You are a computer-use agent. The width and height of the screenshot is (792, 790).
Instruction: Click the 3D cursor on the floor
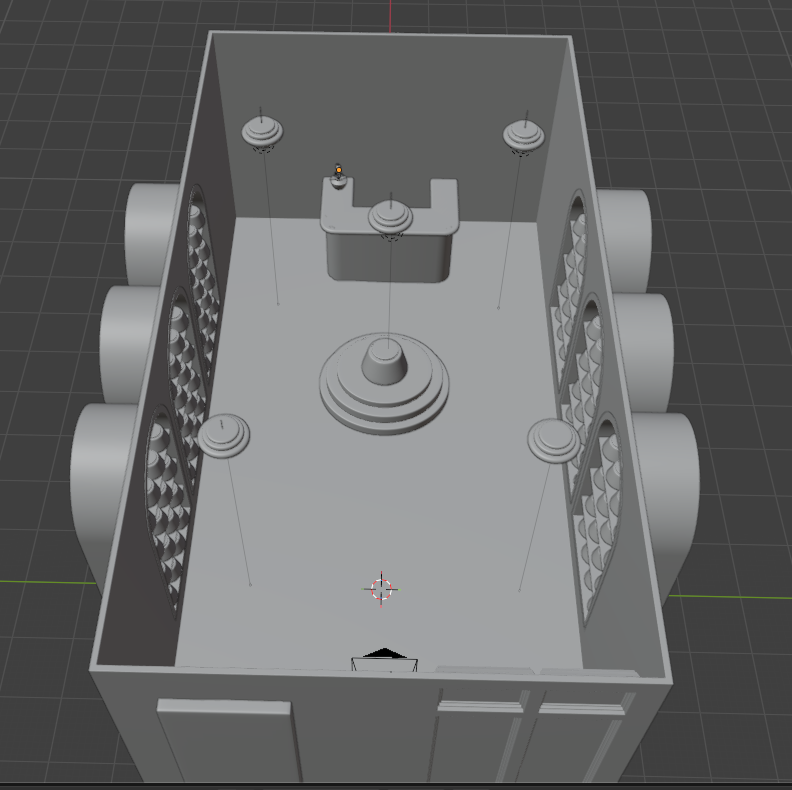(381, 589)
